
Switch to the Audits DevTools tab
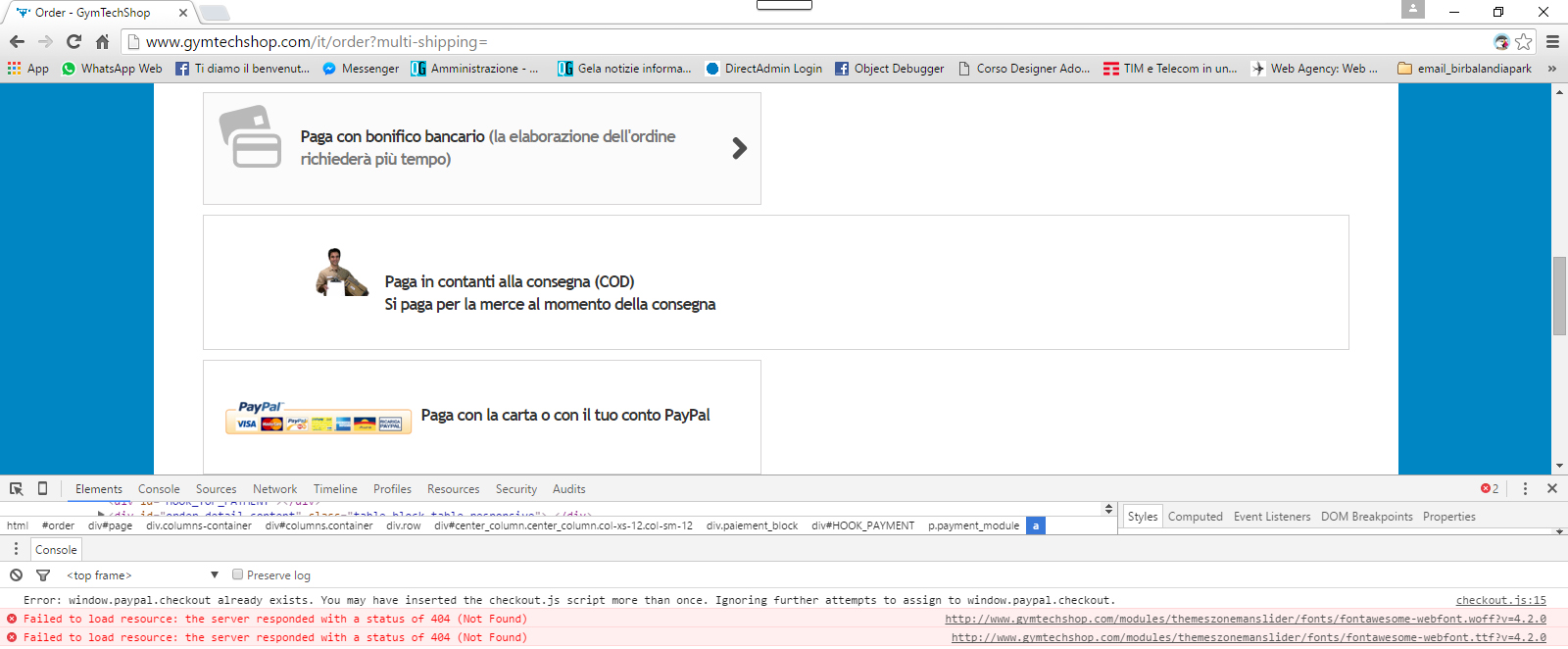[569, 489]
